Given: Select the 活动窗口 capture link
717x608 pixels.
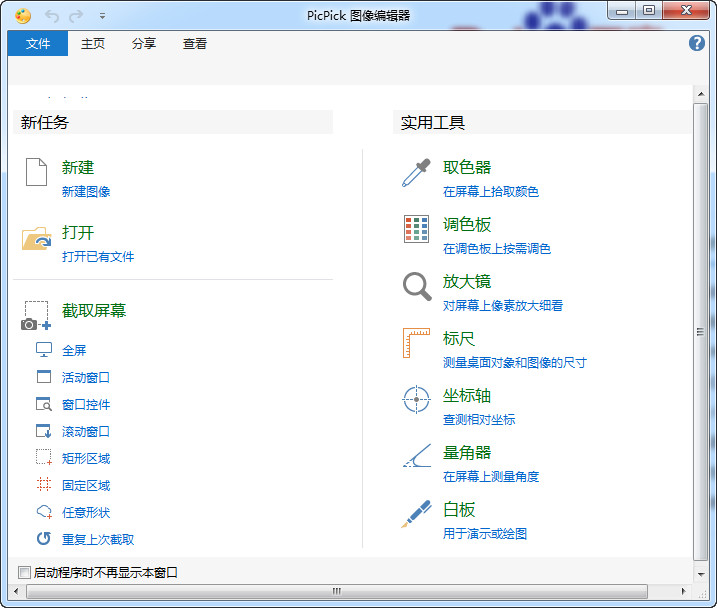Looking at the screenshot, I should (86, 378).
